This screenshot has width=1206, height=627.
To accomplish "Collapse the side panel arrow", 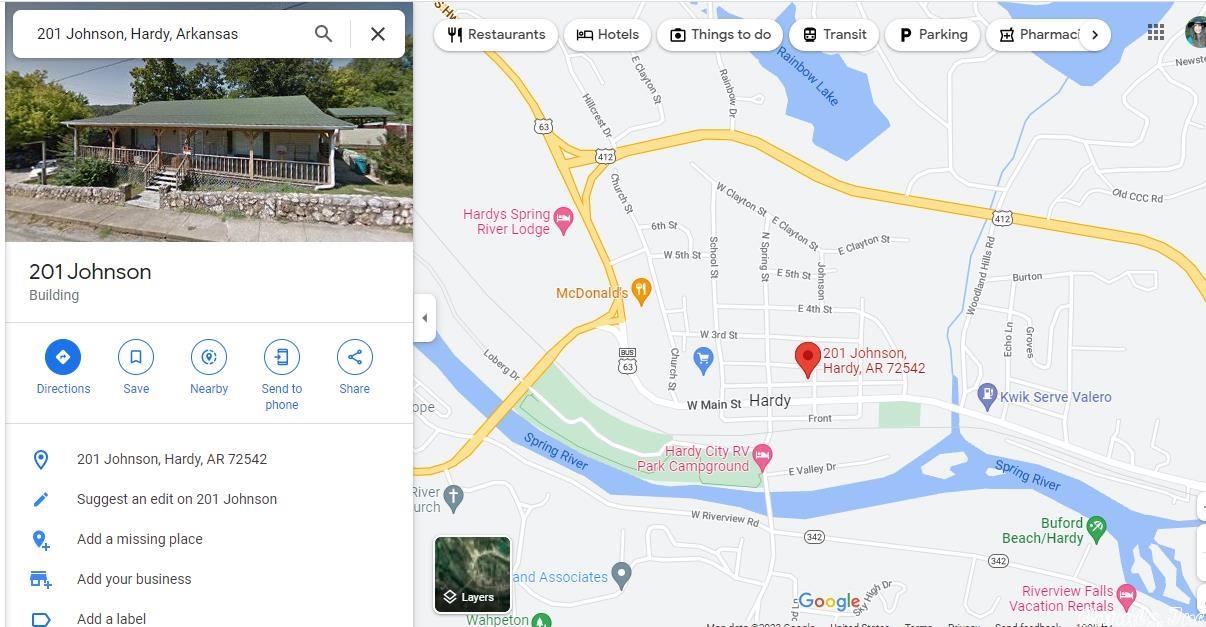I will (425, 318).
